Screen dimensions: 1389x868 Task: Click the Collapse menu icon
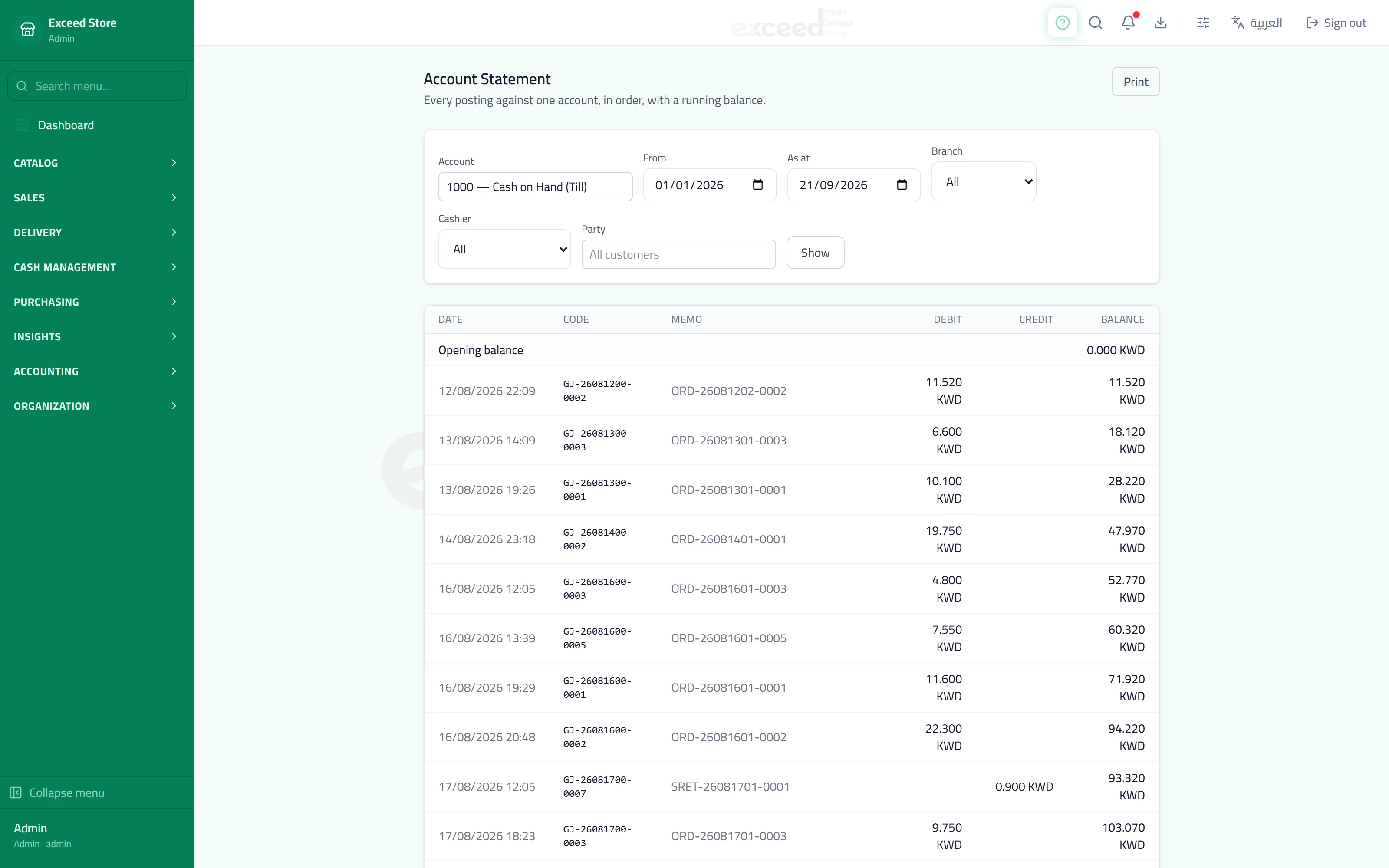coord(16,792)
